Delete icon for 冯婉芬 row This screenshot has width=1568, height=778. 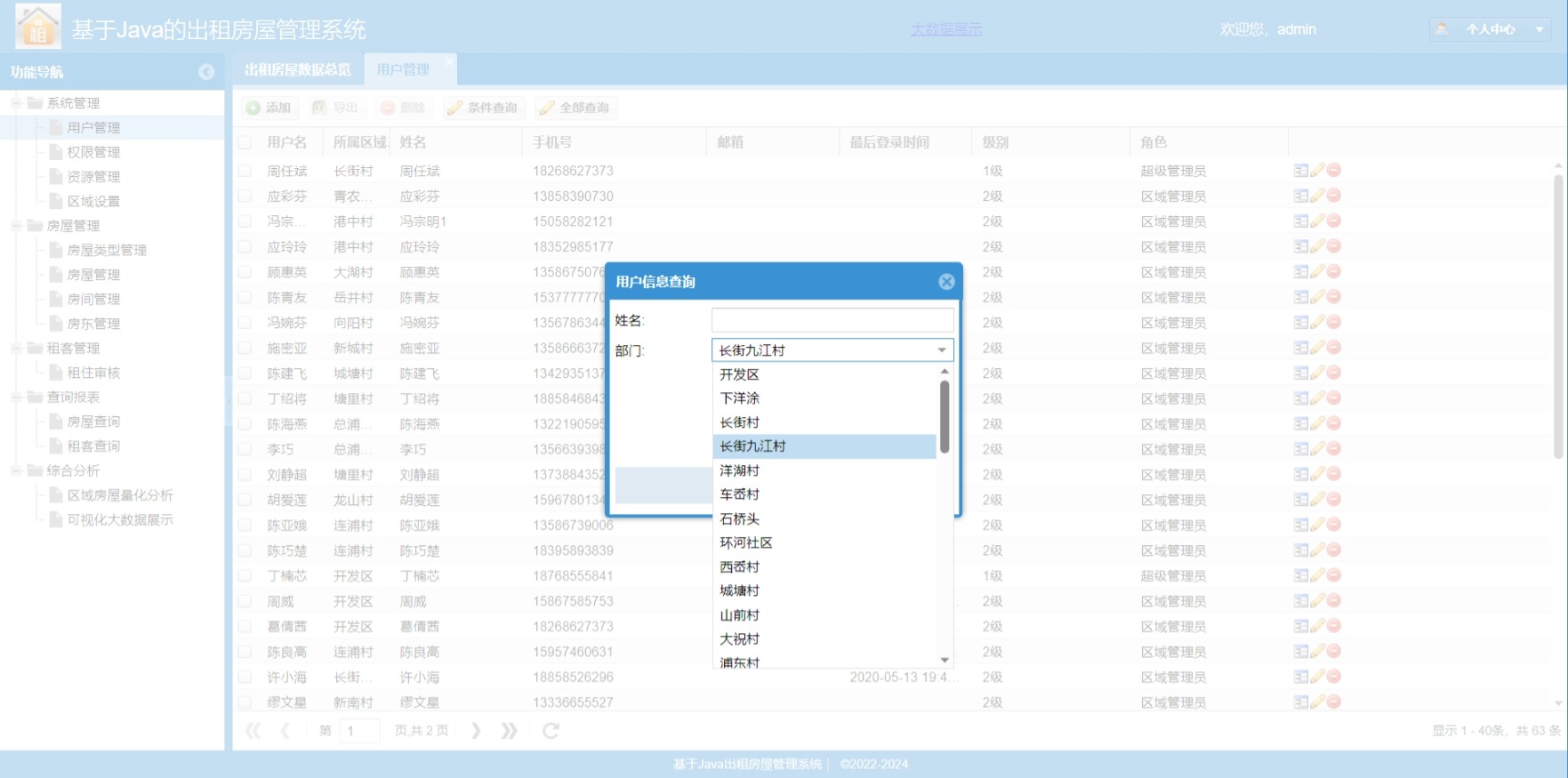1334,322
